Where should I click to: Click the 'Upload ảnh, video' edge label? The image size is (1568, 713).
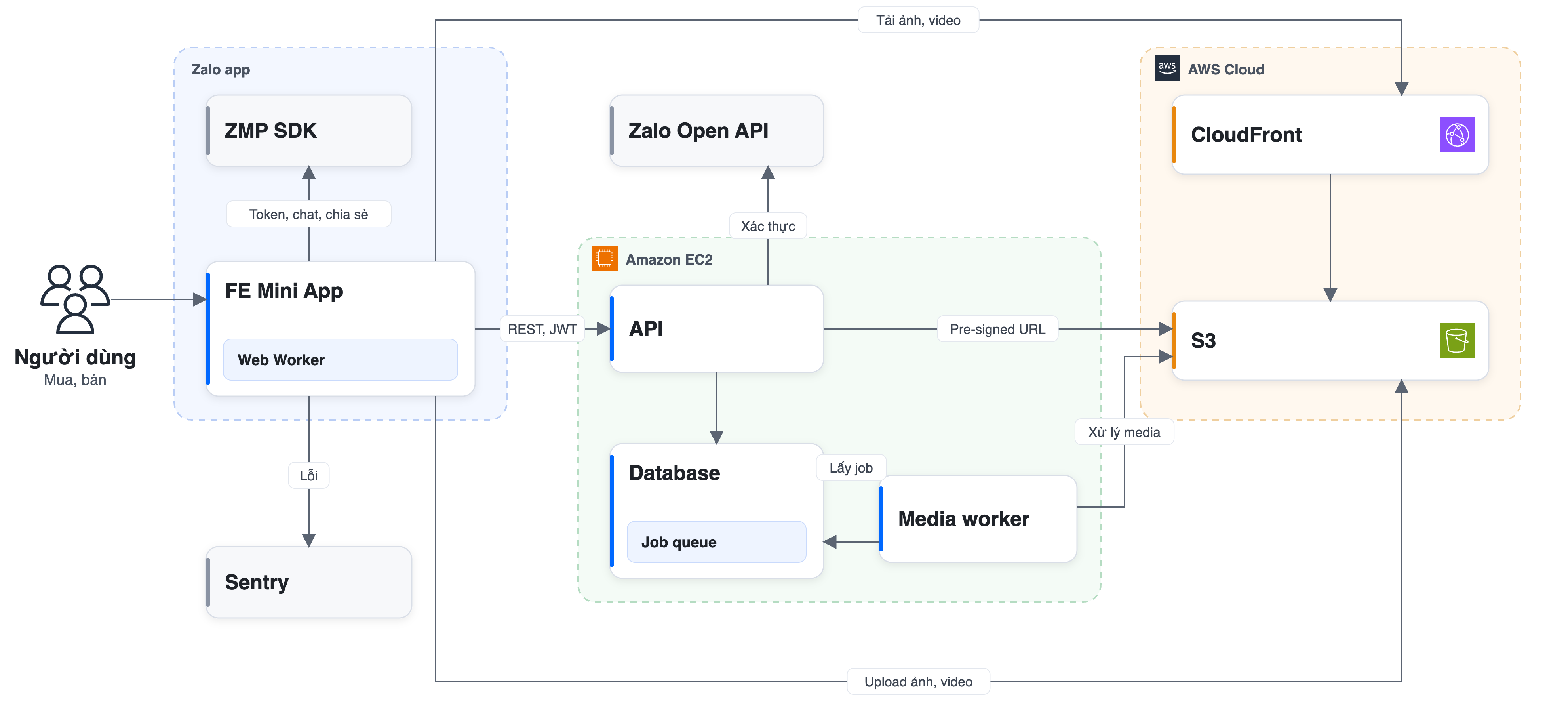[x=918, y=681]
